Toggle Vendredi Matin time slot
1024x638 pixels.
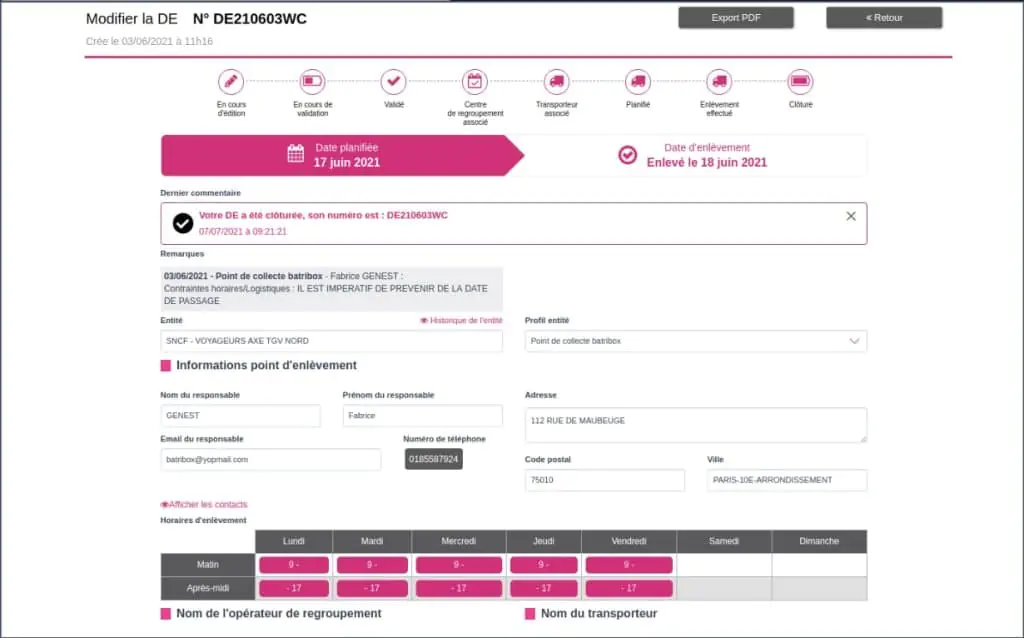point(629,565)
